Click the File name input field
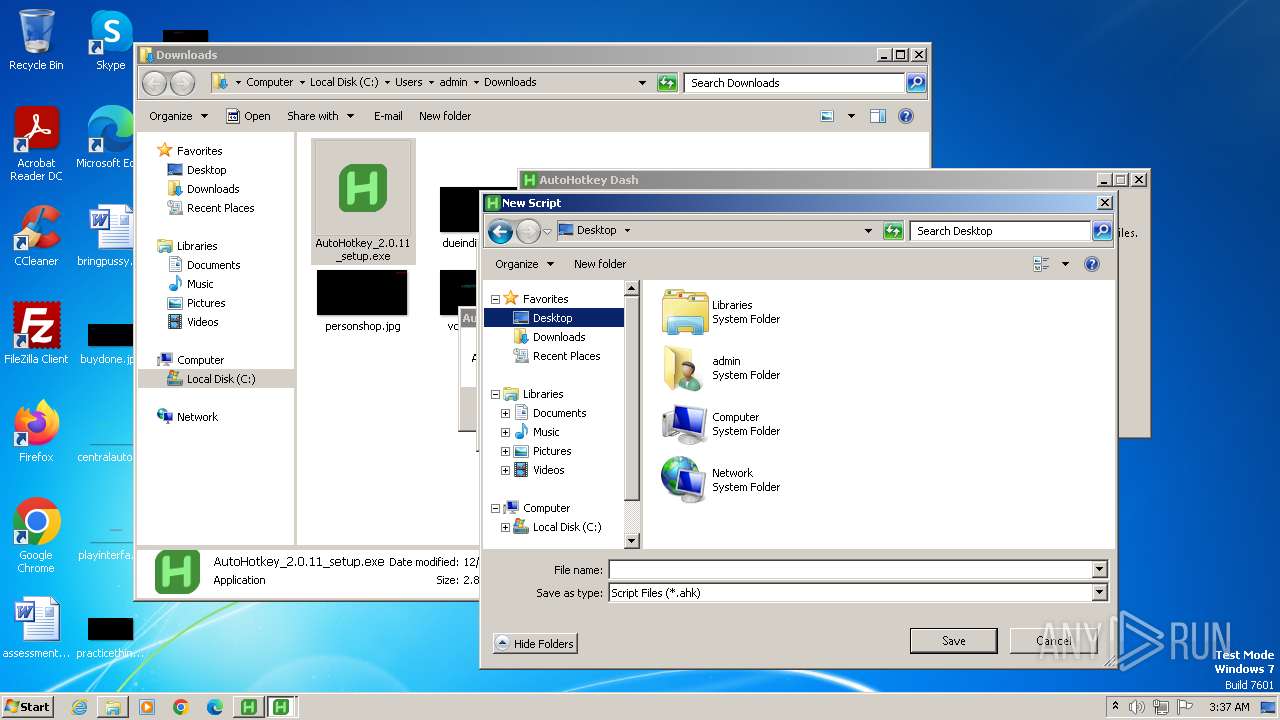 pyautogui.click(x=850, y=570)
